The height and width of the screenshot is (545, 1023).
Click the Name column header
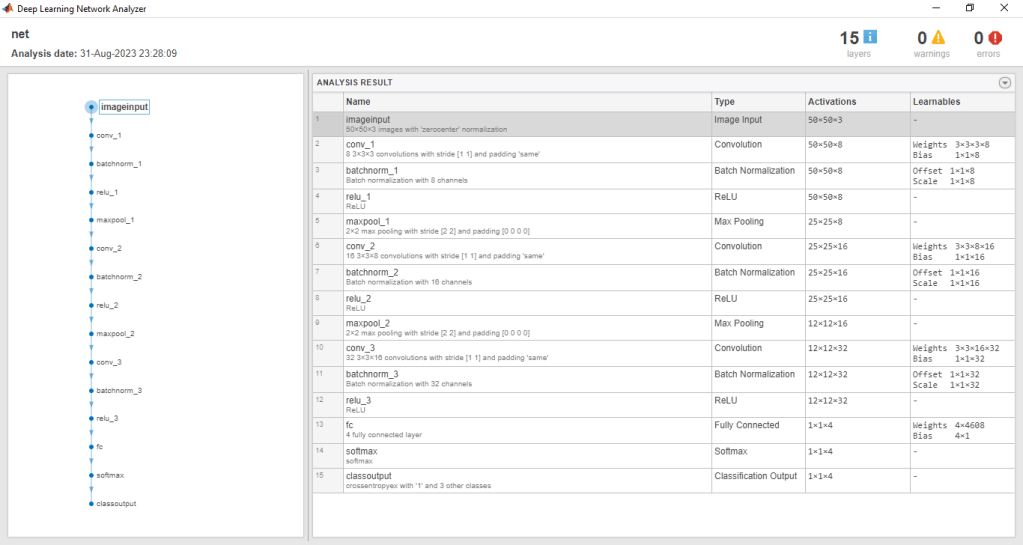pyautogui.click(x=358, y=101)
